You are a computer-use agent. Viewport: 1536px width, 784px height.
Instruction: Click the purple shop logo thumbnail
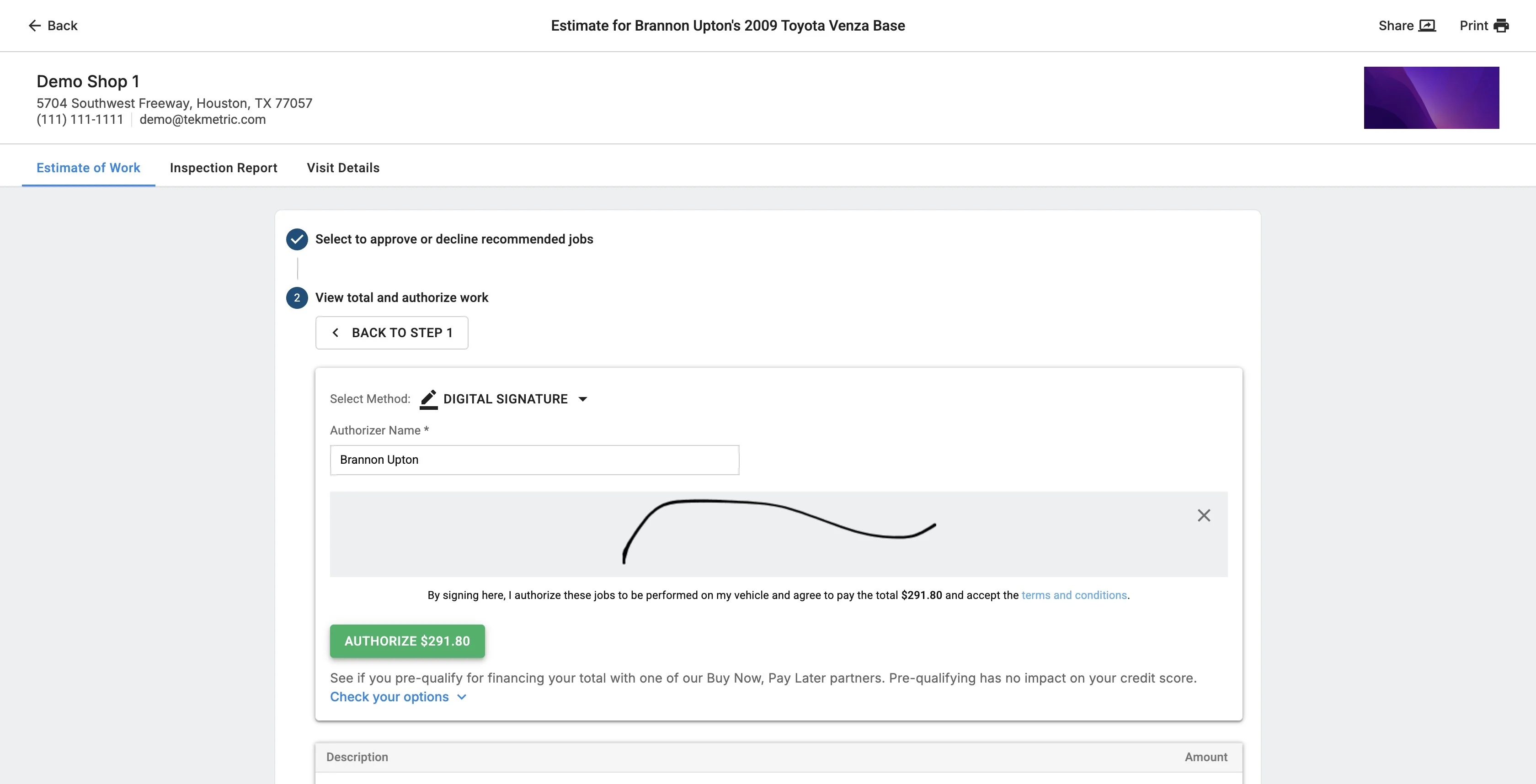tap(1431, 98)
